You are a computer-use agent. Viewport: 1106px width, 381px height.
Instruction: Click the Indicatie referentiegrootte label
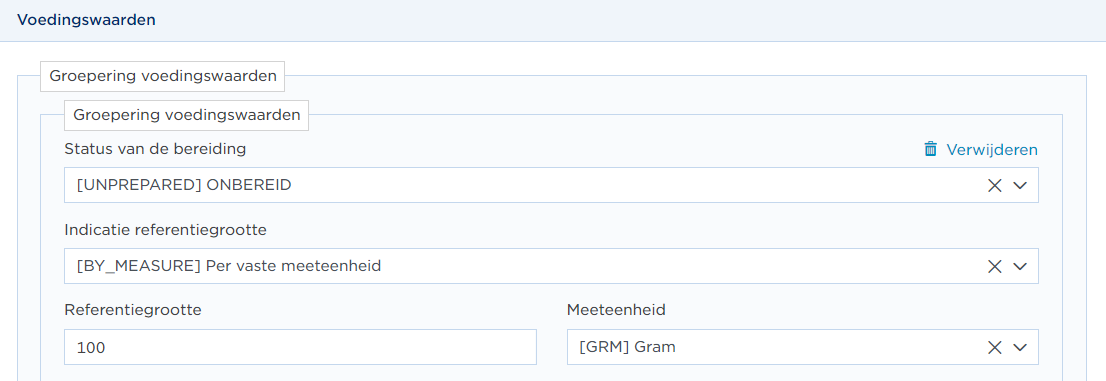(x=166, y=229)
